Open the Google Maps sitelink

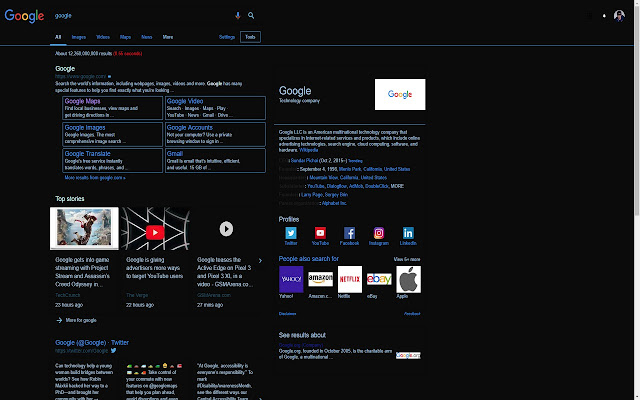[82, 101]
